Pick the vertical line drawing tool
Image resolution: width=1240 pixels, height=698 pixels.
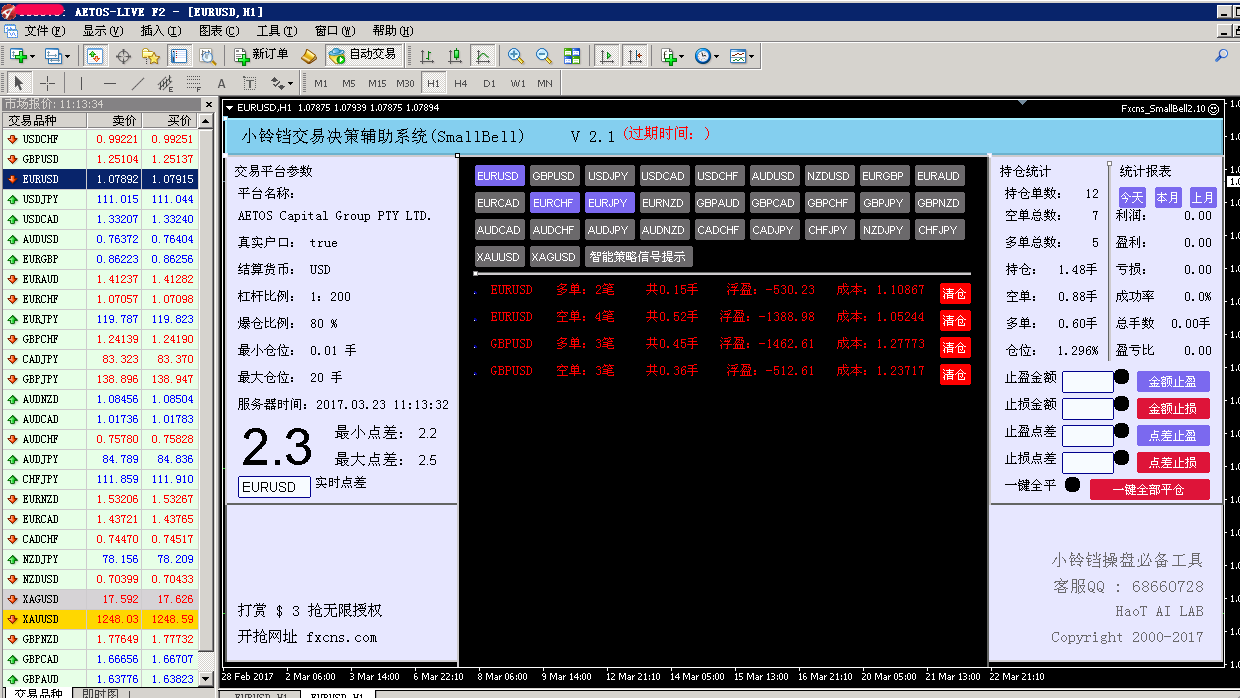[x=82, y=83]
